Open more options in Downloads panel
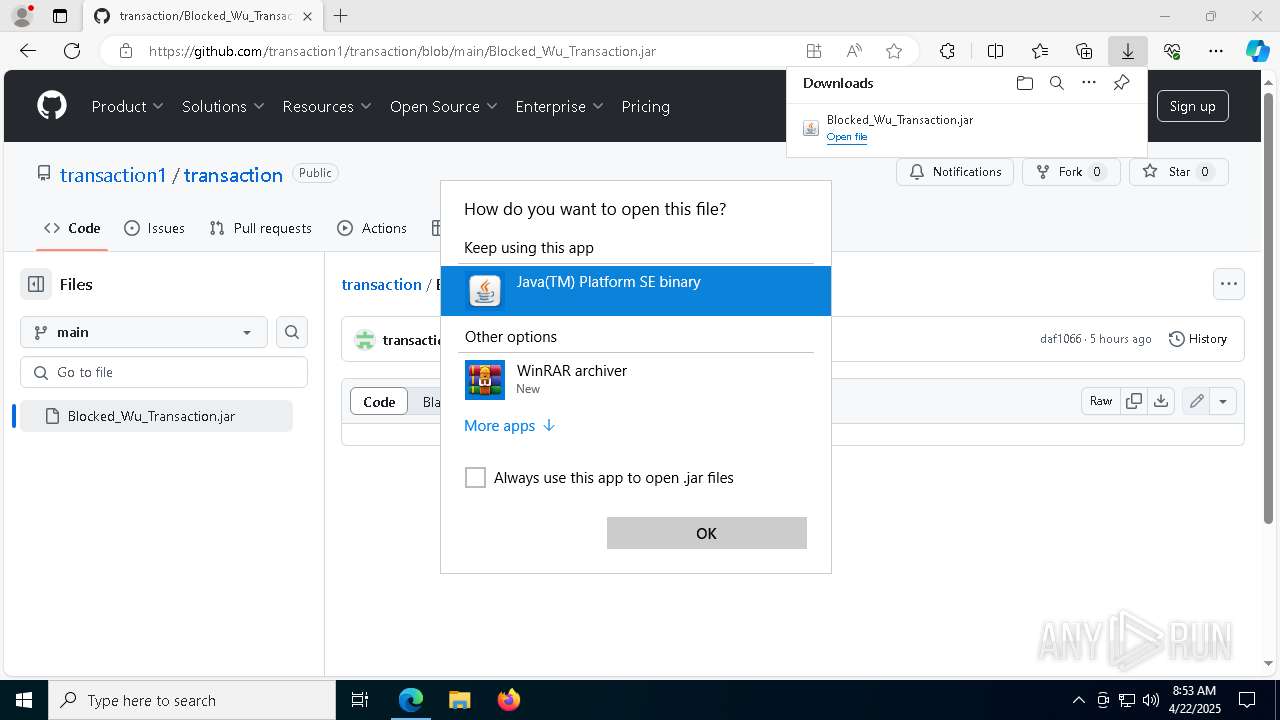The image size is (1280, 720). point(1089,83)
